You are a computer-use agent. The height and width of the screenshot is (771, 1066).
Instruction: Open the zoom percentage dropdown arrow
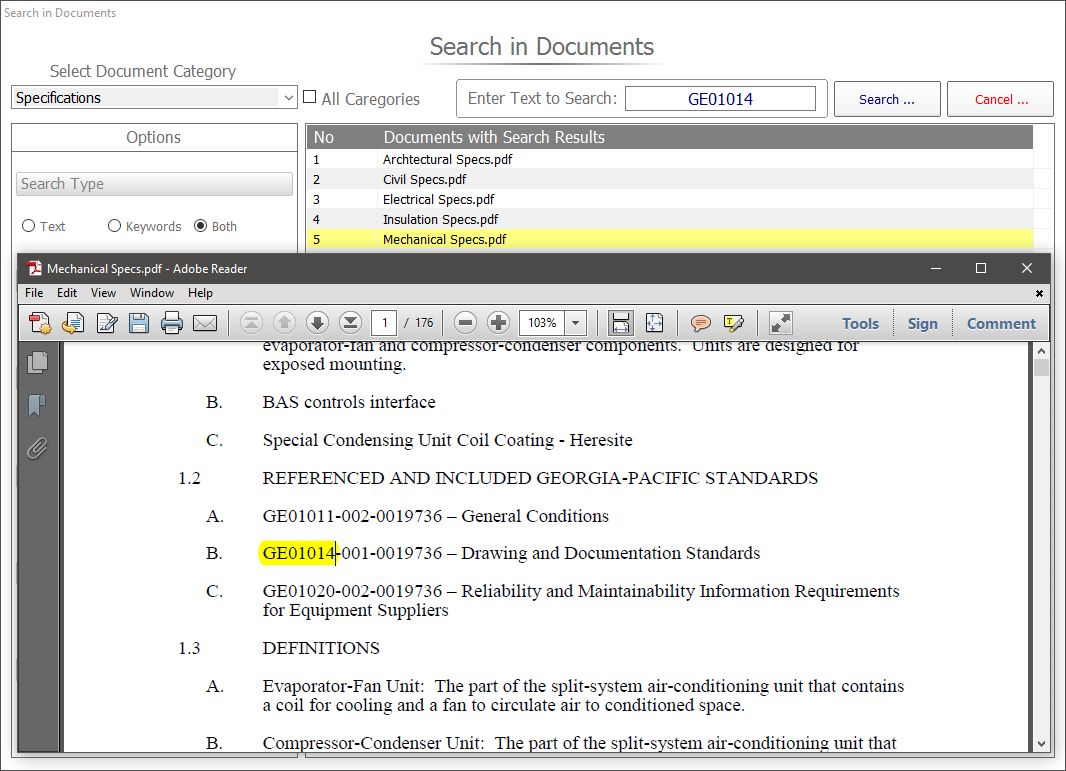tap(575, 323)
